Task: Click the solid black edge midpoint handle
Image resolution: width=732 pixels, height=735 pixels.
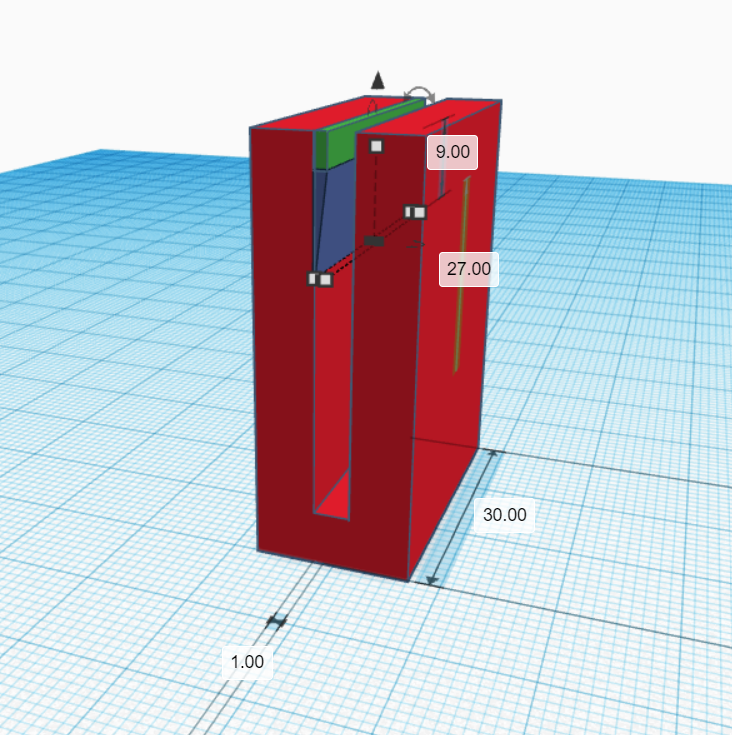Action: tap(374, 241)
